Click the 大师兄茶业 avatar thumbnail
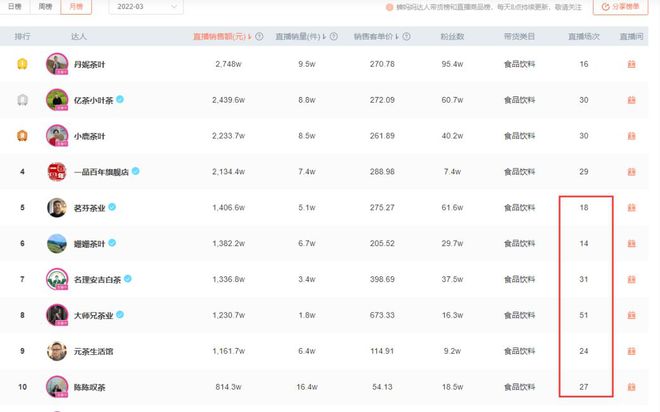 (57, 315)
